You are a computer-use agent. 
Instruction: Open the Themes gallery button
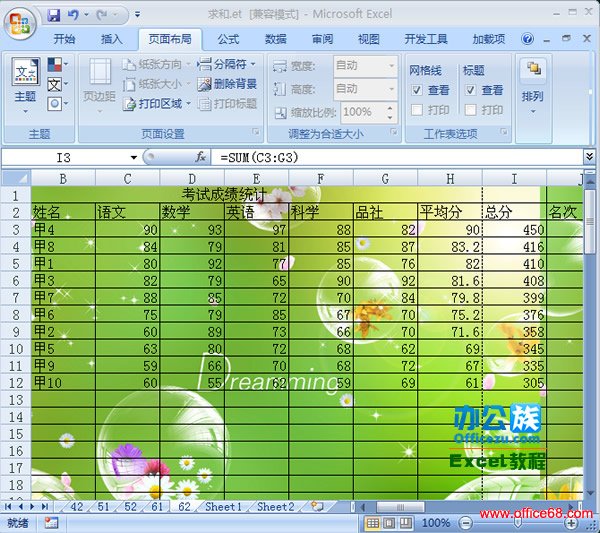point(25,85)
